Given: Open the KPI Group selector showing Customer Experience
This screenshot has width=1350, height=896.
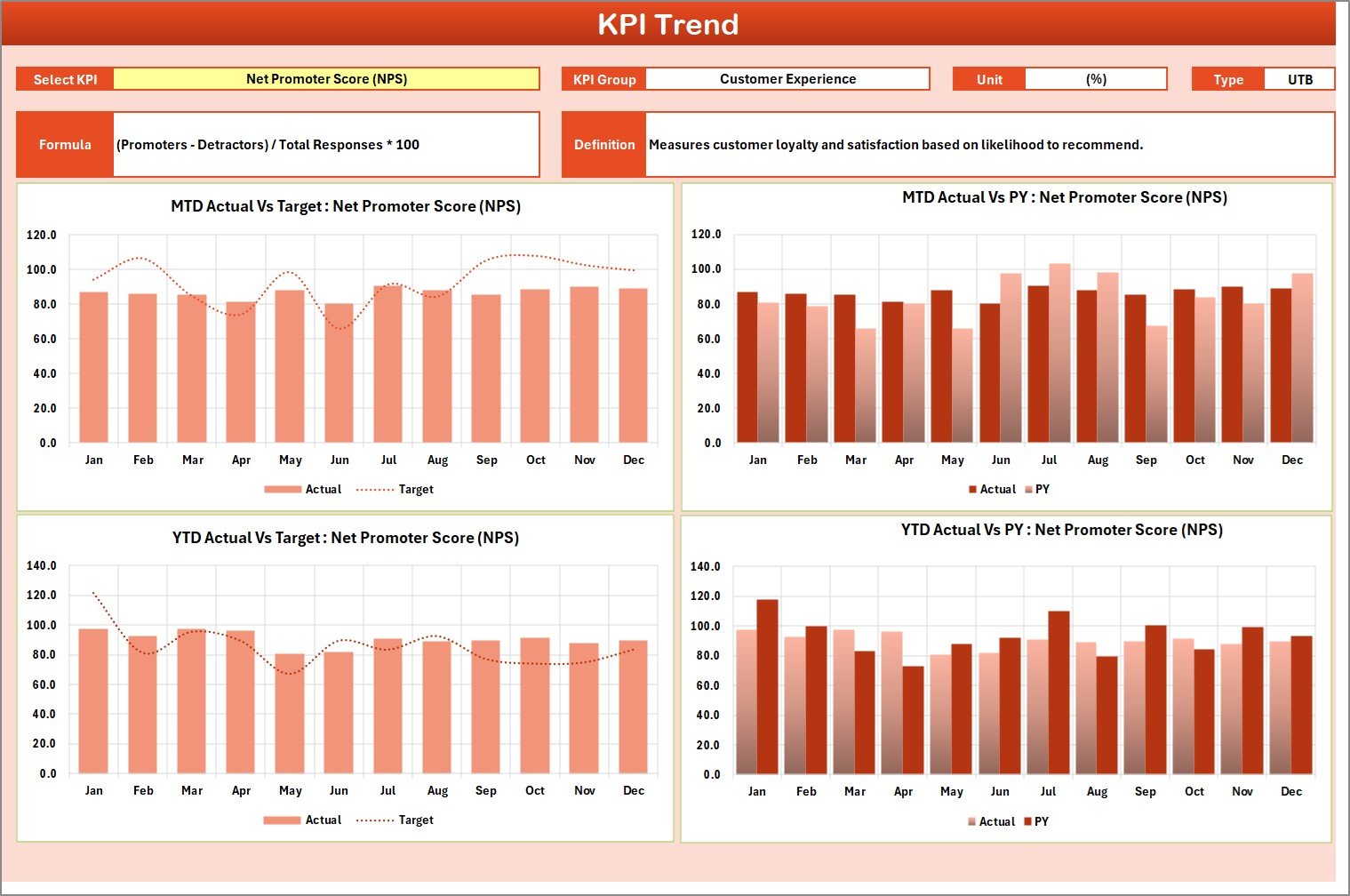Looking at the screenshot, I should click(787, 78).
